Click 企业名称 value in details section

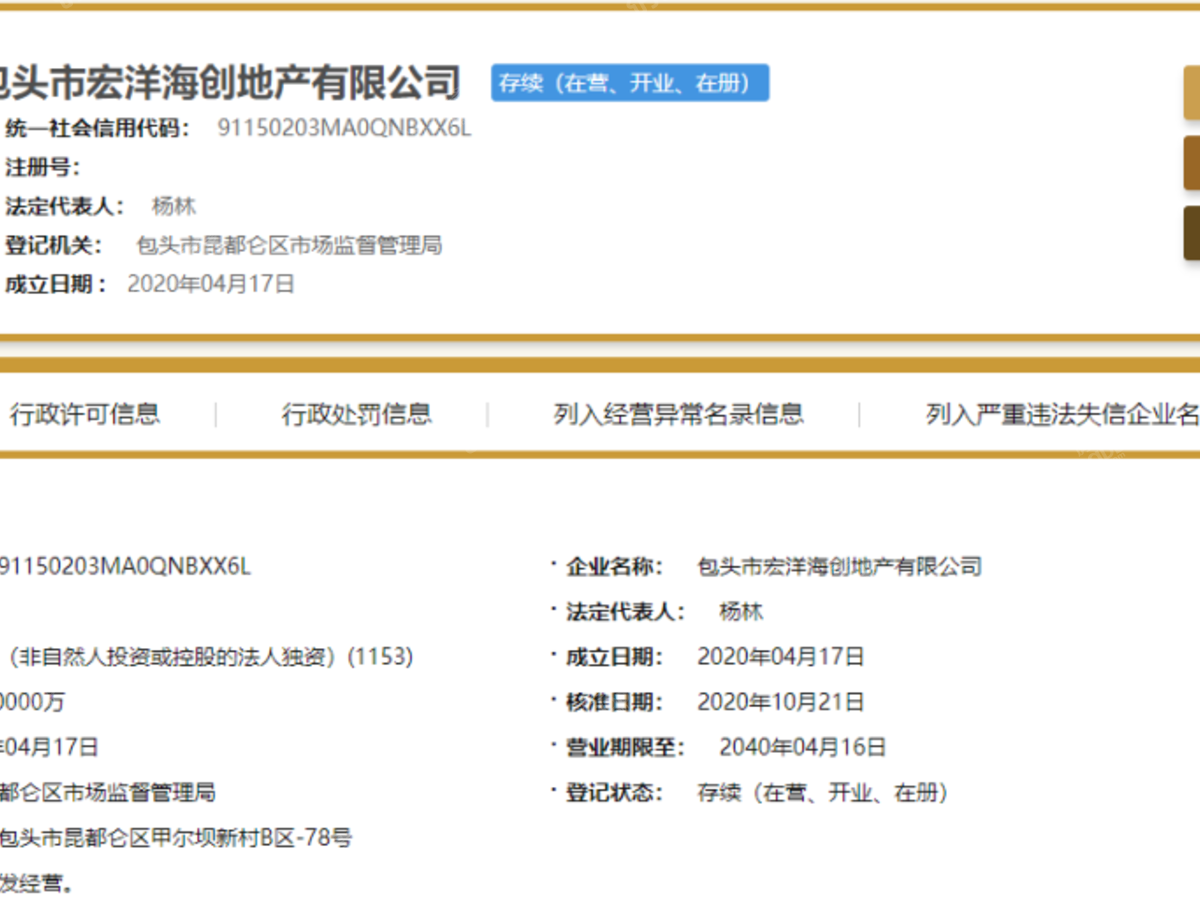(x=839, y=567)
